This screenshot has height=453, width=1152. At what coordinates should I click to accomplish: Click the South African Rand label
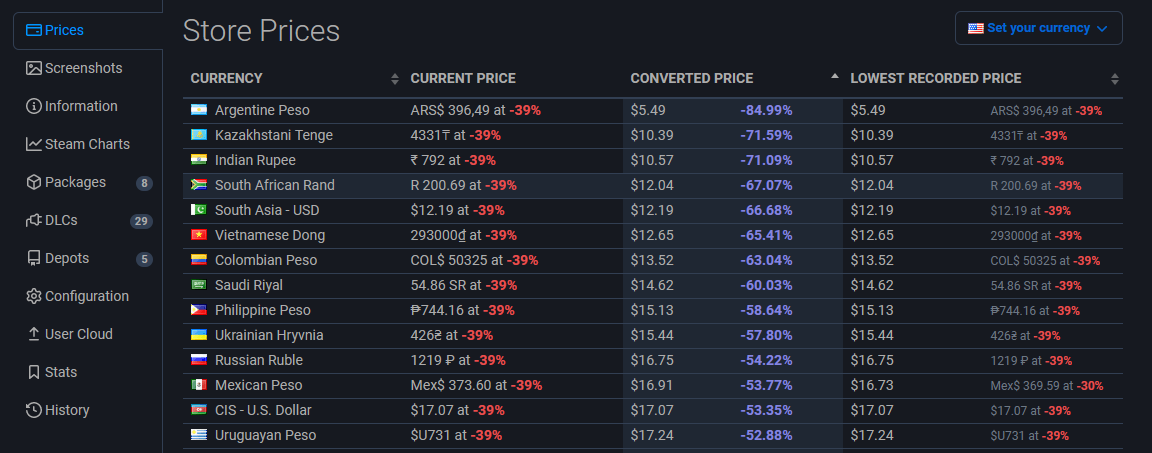[275, 186]
